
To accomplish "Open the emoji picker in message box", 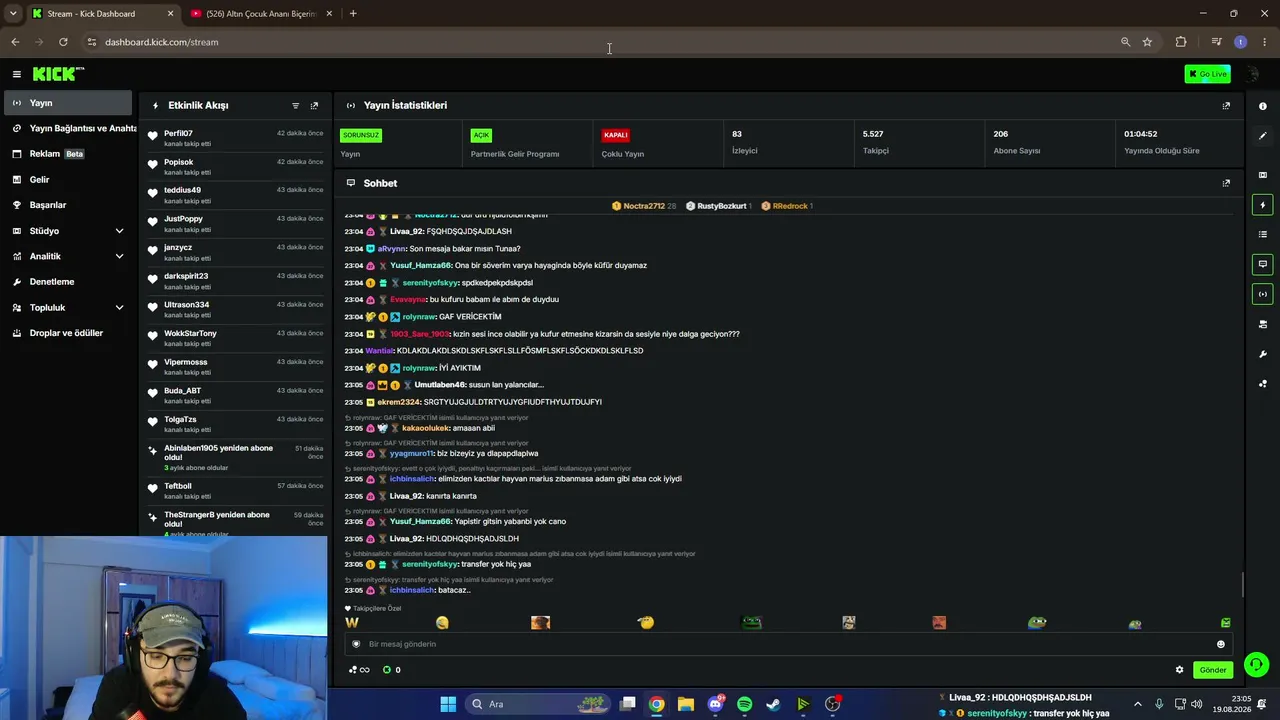I will coord(1220,644).
